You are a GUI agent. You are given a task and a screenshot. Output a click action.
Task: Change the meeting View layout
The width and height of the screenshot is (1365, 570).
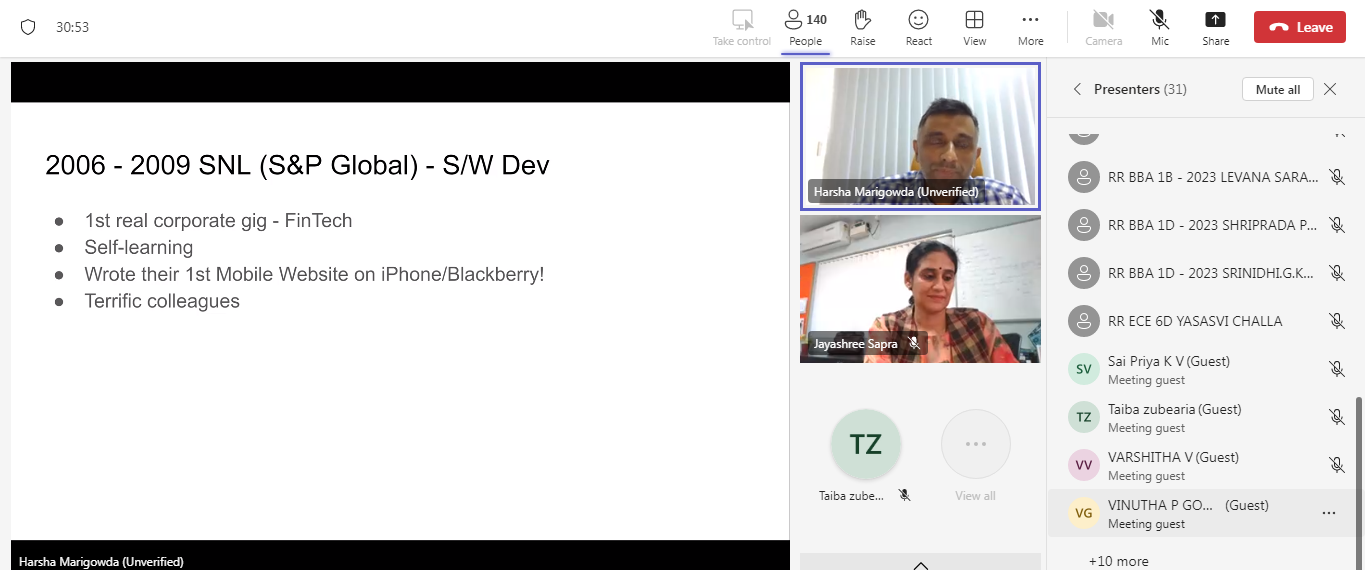pos(974,27)
